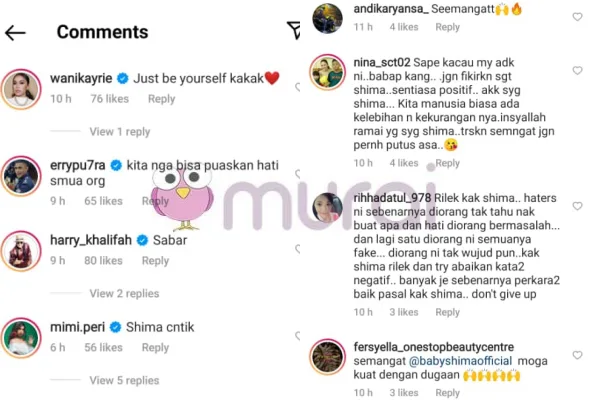Viewport: 600px width, 400px height.
Task: Expand View 5 replies under mimi.peri
Action: click(124, 380)
